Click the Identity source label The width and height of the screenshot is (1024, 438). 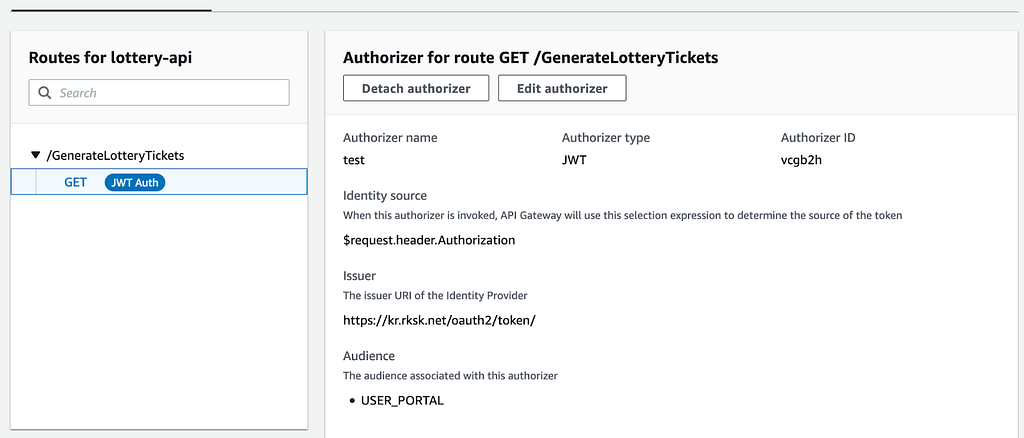pos(385,195)
